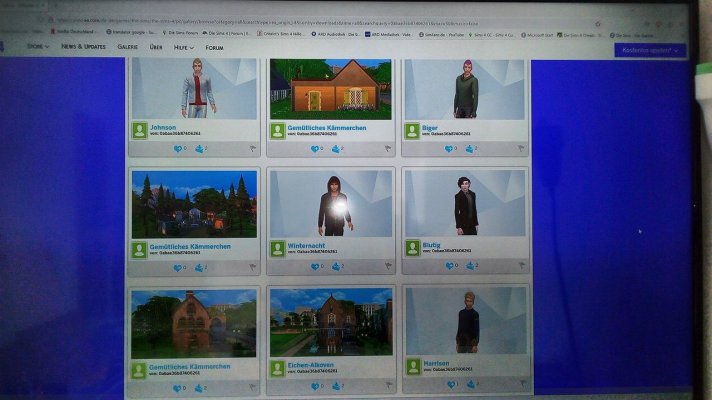Download the Biger sim via download icon
The height and width of the screenshot is (400, 712).
pos(470,148)
